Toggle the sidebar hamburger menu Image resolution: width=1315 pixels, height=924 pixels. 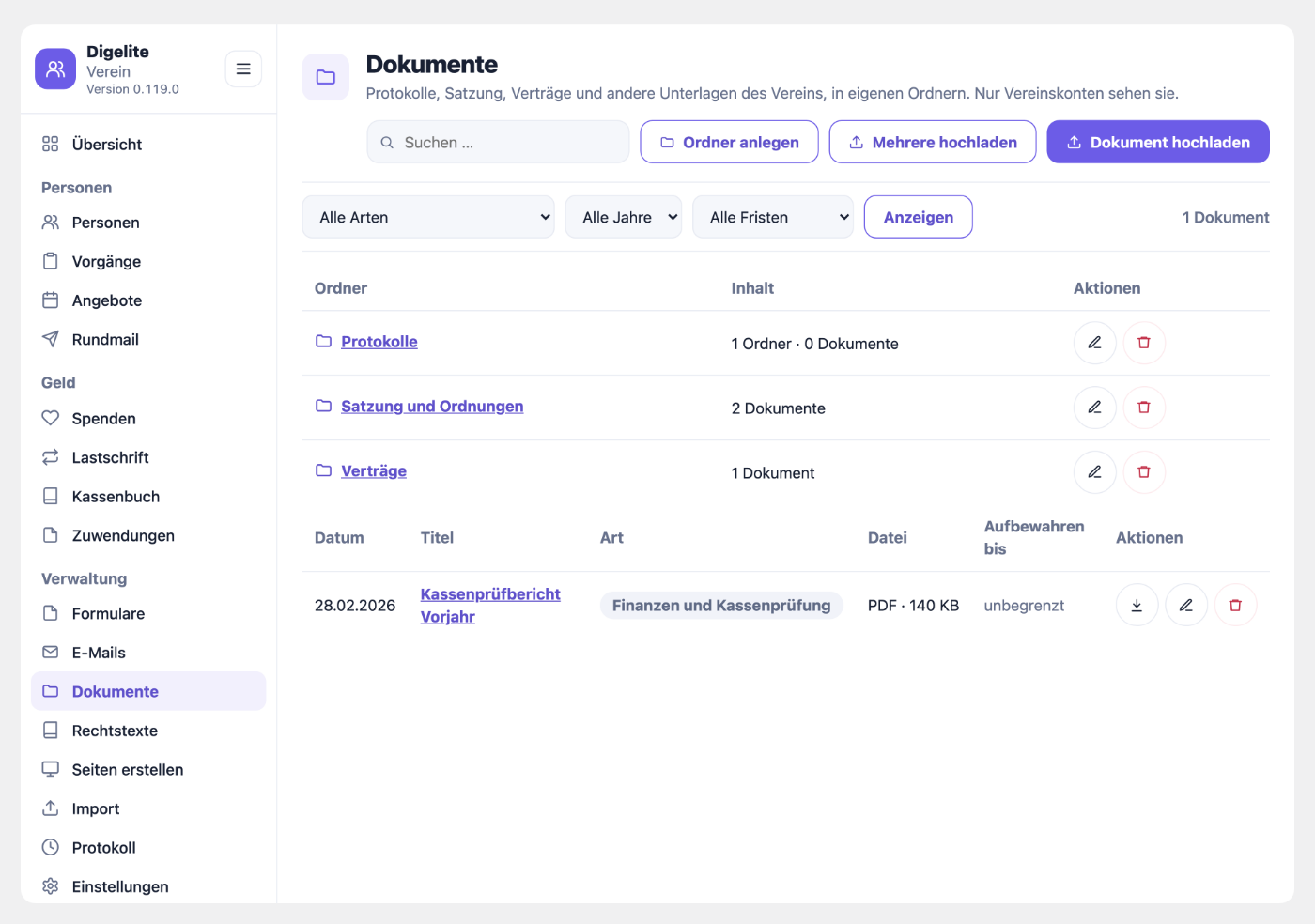pos(243,69)
